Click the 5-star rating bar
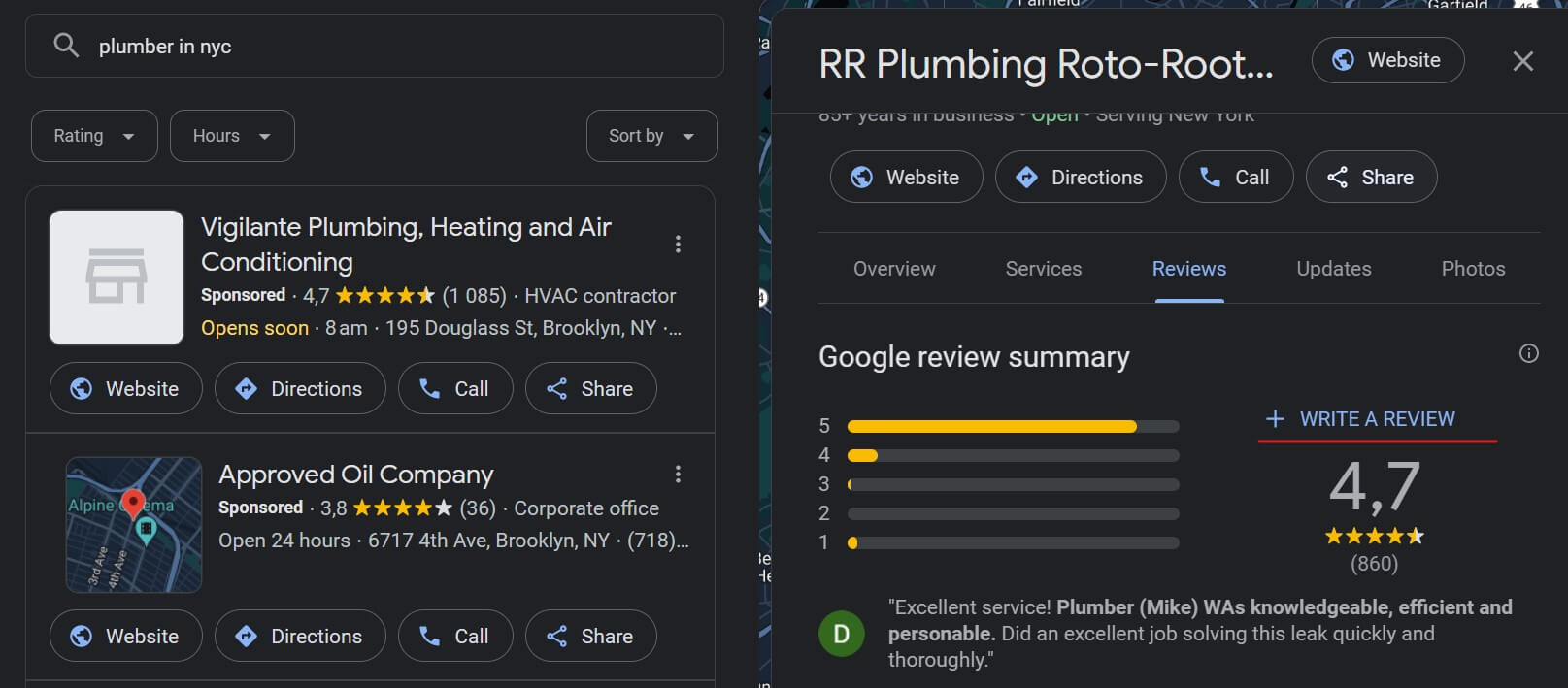The height and width of the screenshot is (688, 1568). tap(1013, 426)
